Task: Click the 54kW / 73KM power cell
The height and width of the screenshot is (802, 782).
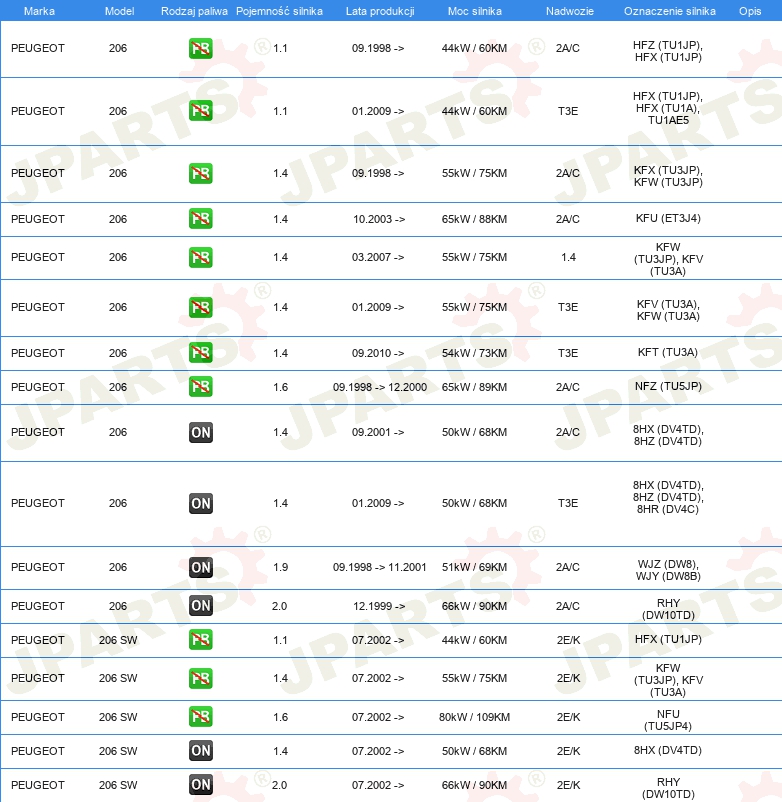Action: coord(475,353)
